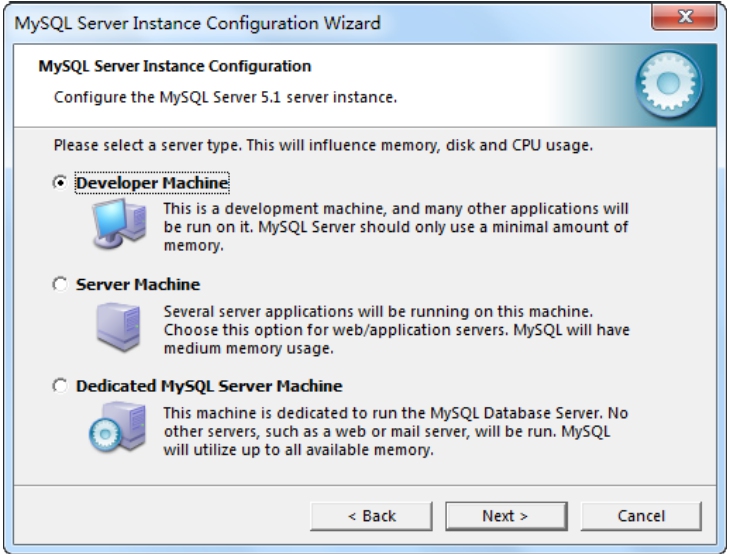
Task: Click the Server Machine tower icon
Action: point(119,327)
